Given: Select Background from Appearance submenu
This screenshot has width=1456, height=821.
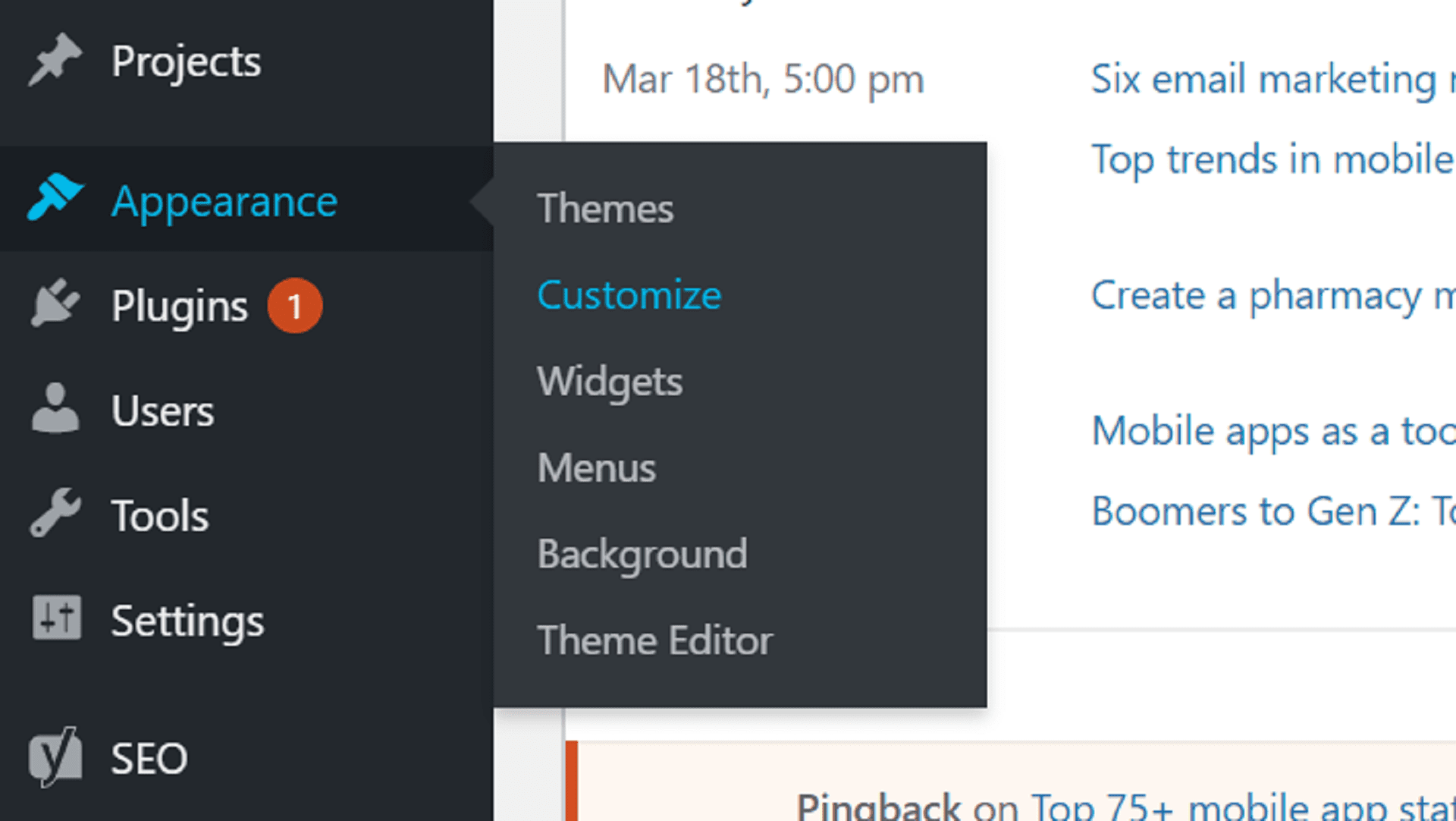Looking at the screenshot, I should 641,553.
